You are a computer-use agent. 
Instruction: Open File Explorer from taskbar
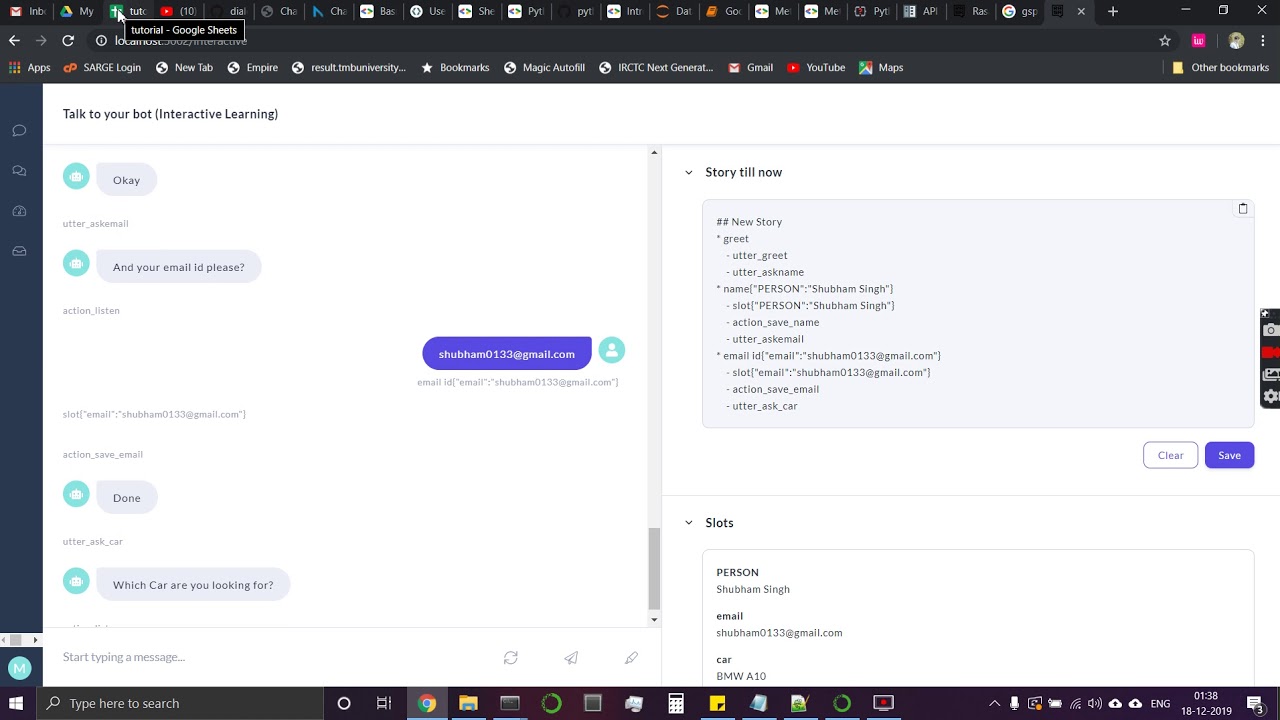click(x=468, y=703)
